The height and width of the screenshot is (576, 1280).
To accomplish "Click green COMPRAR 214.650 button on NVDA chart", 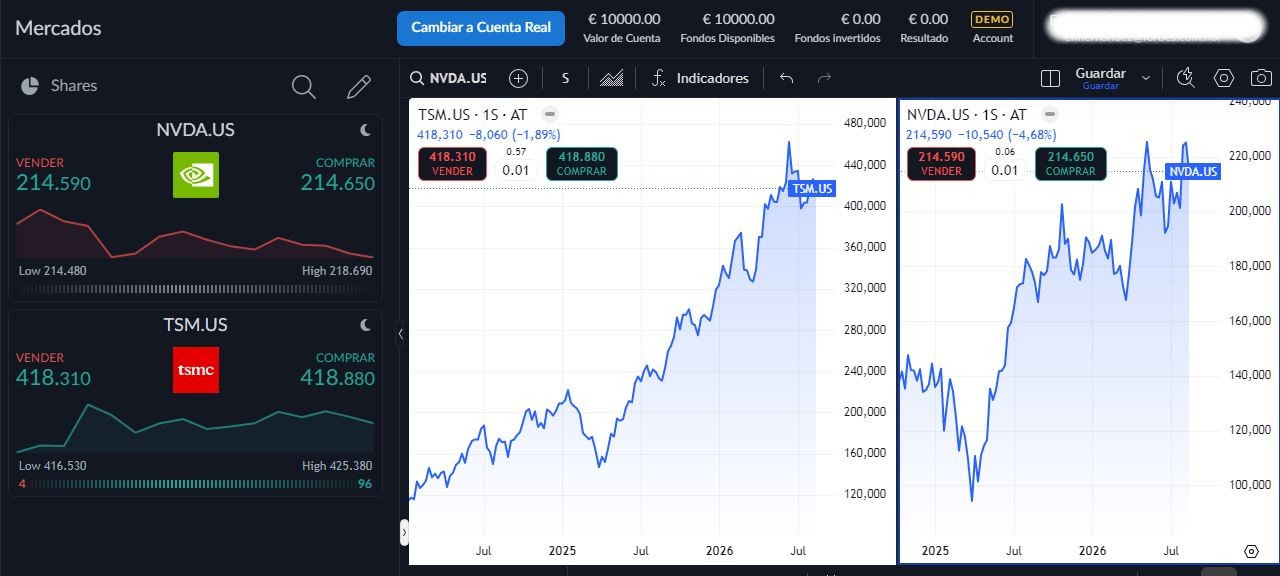I will (x=1071, y=164).
